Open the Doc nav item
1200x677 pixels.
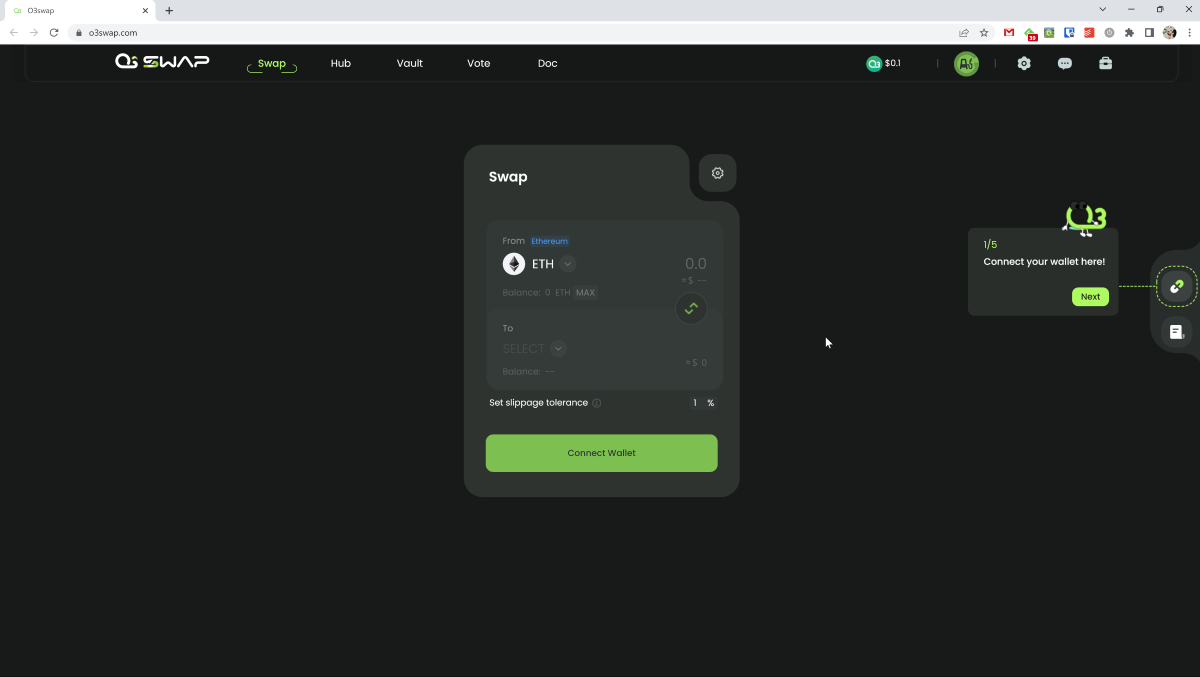[x=548, y=63]
